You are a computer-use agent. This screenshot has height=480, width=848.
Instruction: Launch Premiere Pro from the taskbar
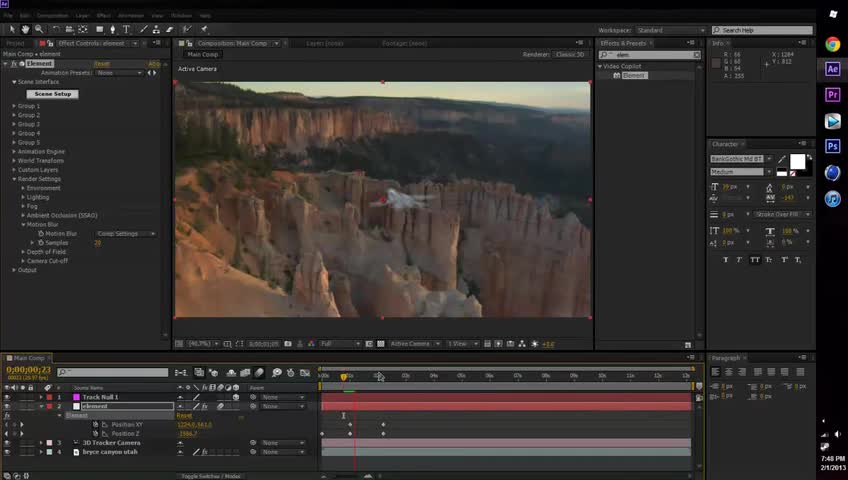832,95
